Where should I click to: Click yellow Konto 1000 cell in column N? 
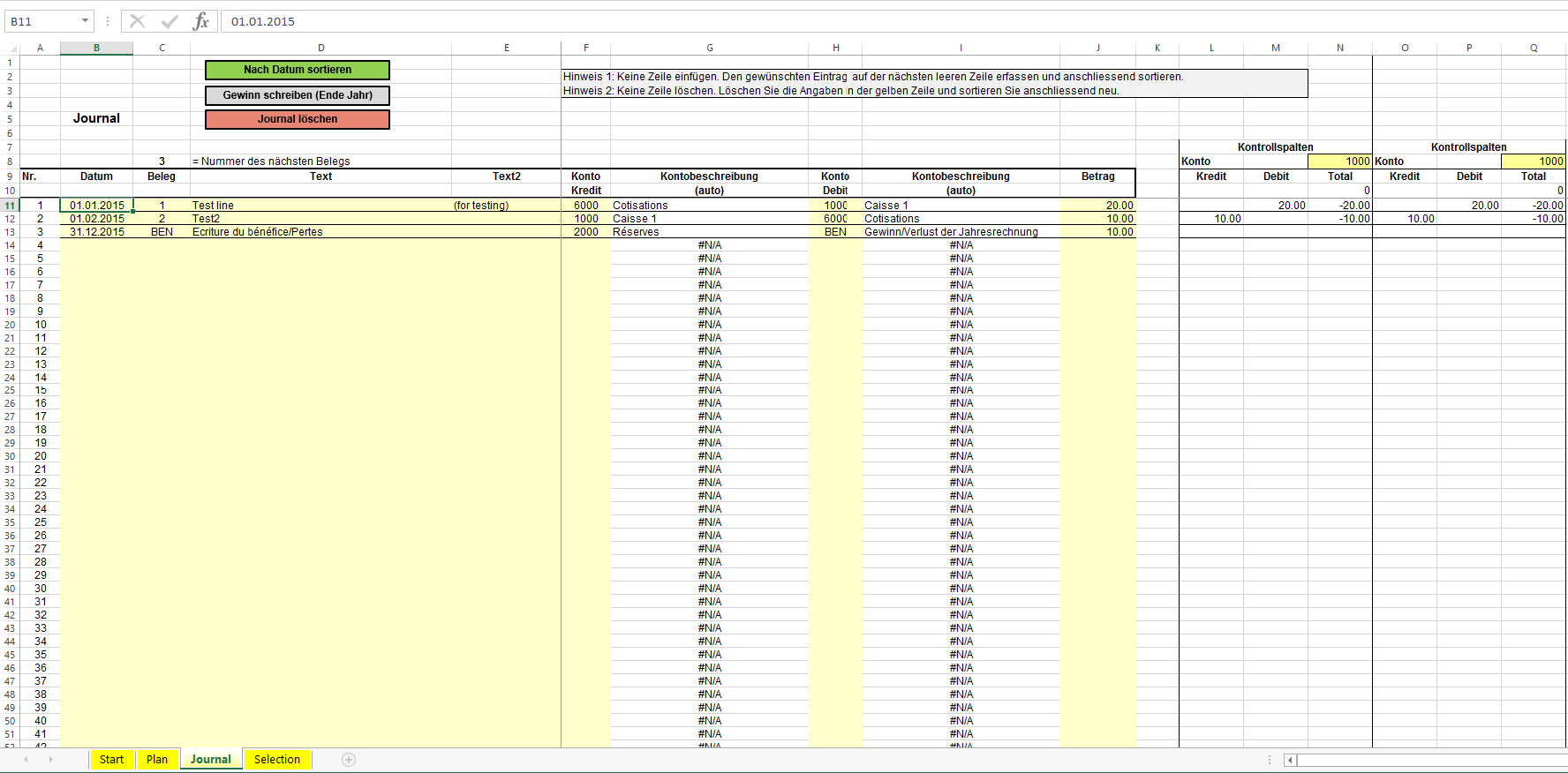(1339, 161)
